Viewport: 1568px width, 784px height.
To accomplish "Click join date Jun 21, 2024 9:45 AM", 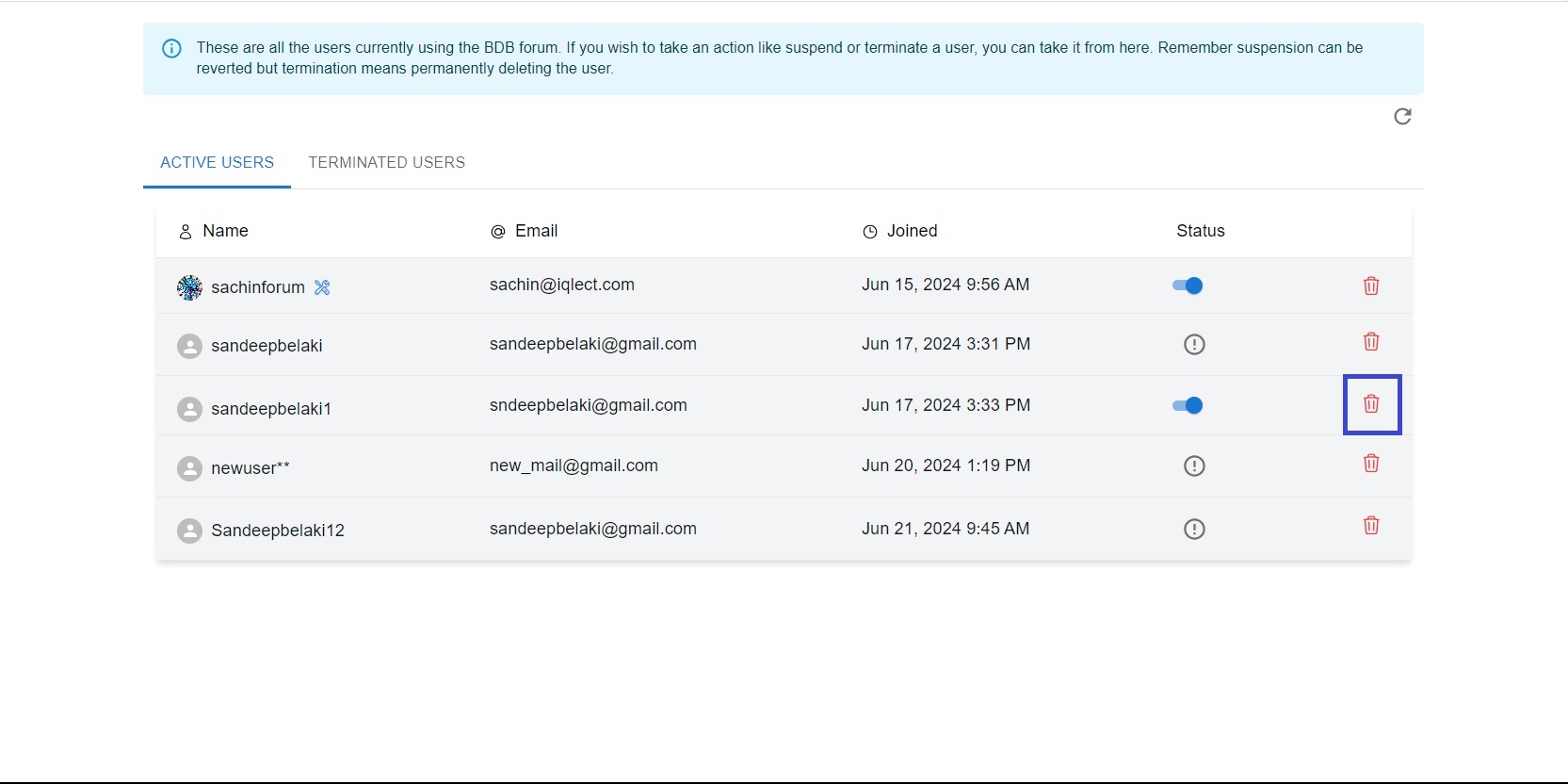I will point(946,529).
